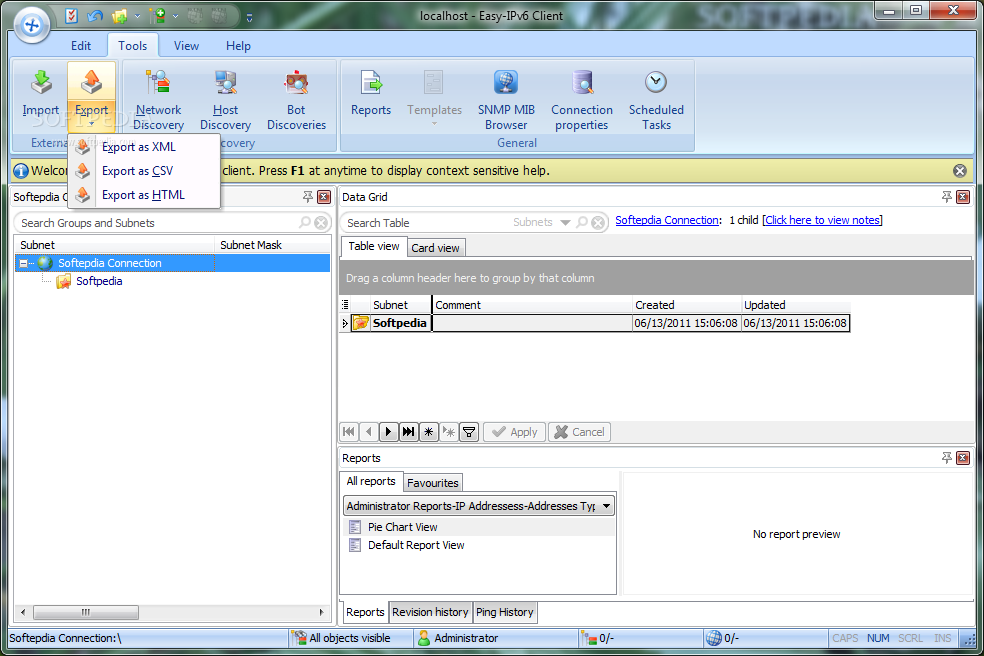Close the Data Grid panel
The height and width of the screenshot is (656, 984).
[x=963, y=197]
